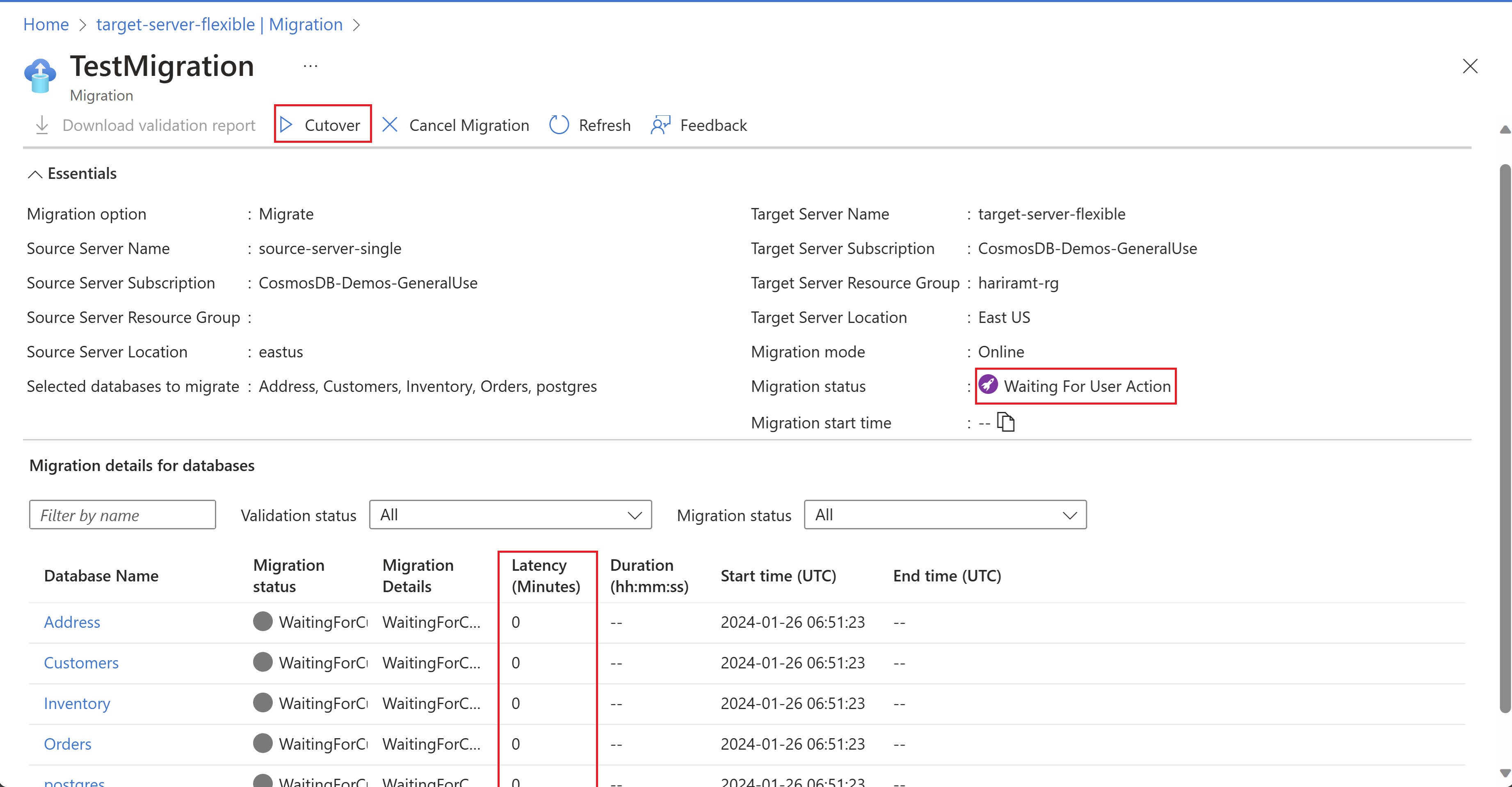1512x787 pixels.
Task: Click Download validation report arrow icon
Action: click(x=42, y=124)
